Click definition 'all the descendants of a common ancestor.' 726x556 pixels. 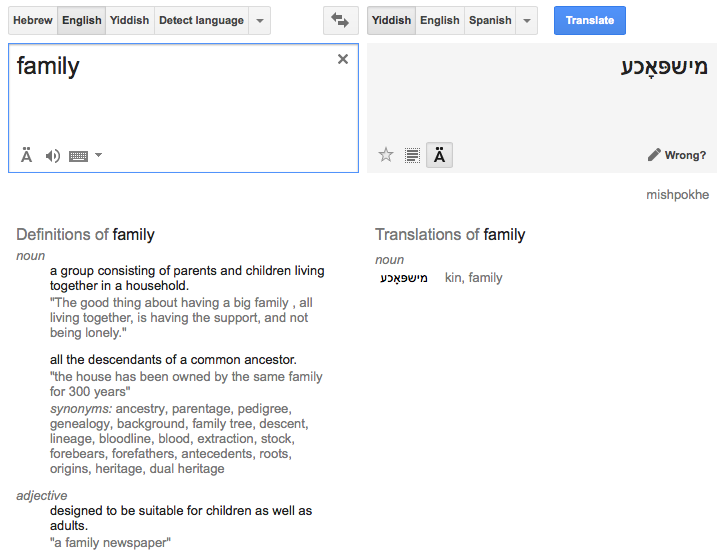[173, 360]
